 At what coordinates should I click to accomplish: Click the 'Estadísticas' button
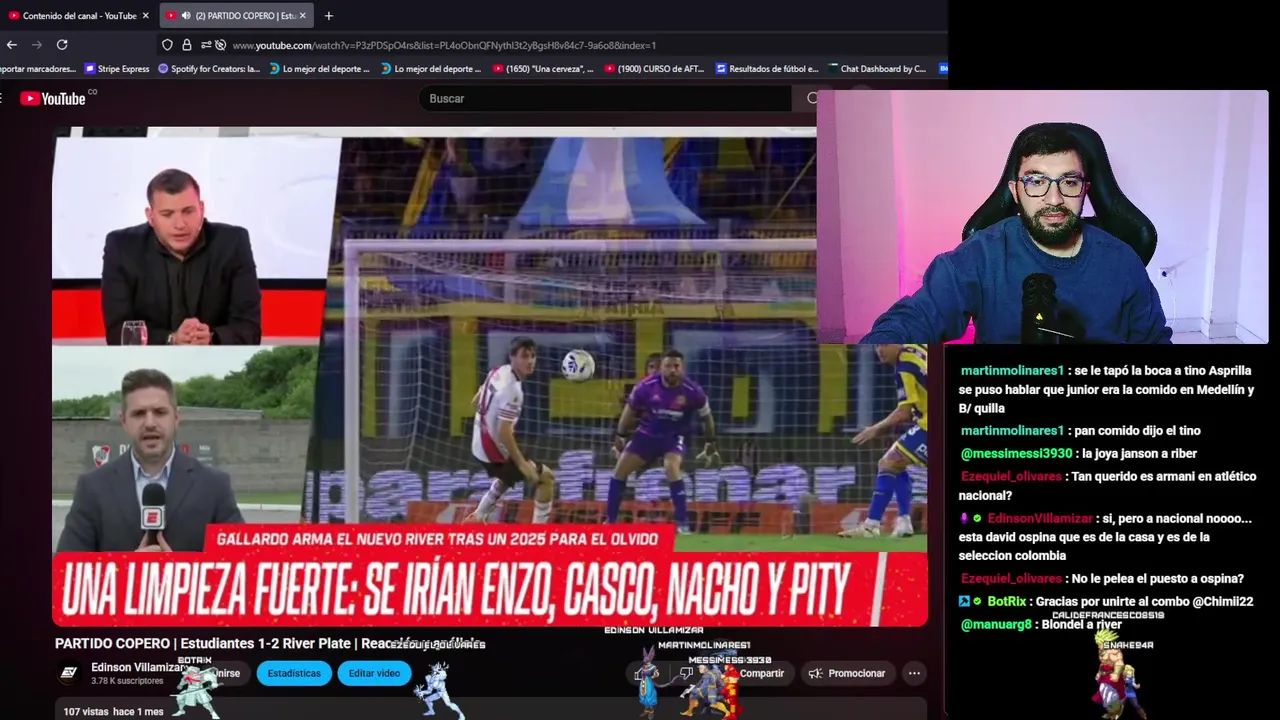click(294, 673)
